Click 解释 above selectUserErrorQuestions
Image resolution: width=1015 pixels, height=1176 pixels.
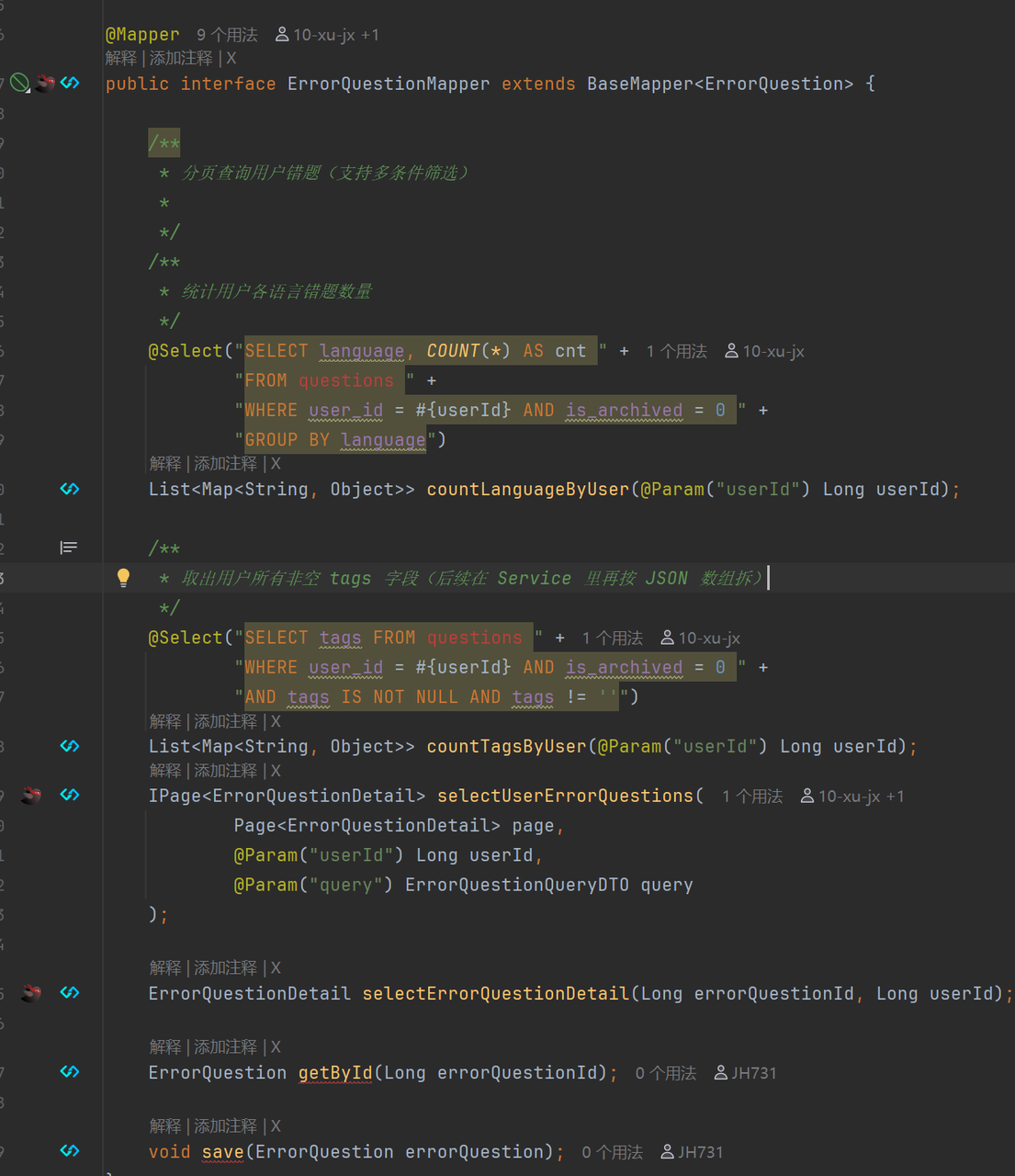pos(165,770)
